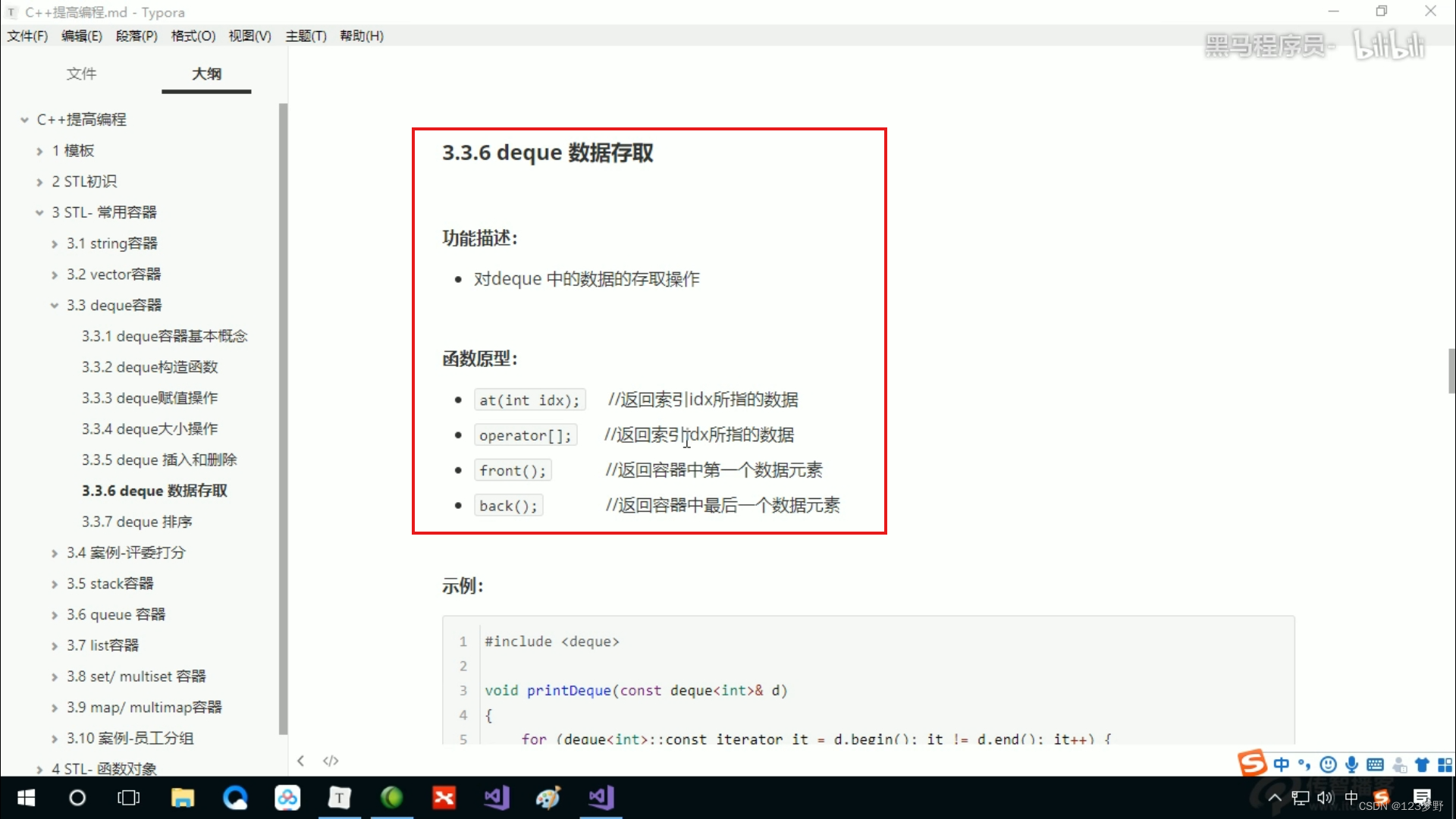Viewport: 1456px width, 819px height.
Task: Toggle source code mode in Typora
Action: [x=331, y=761]
